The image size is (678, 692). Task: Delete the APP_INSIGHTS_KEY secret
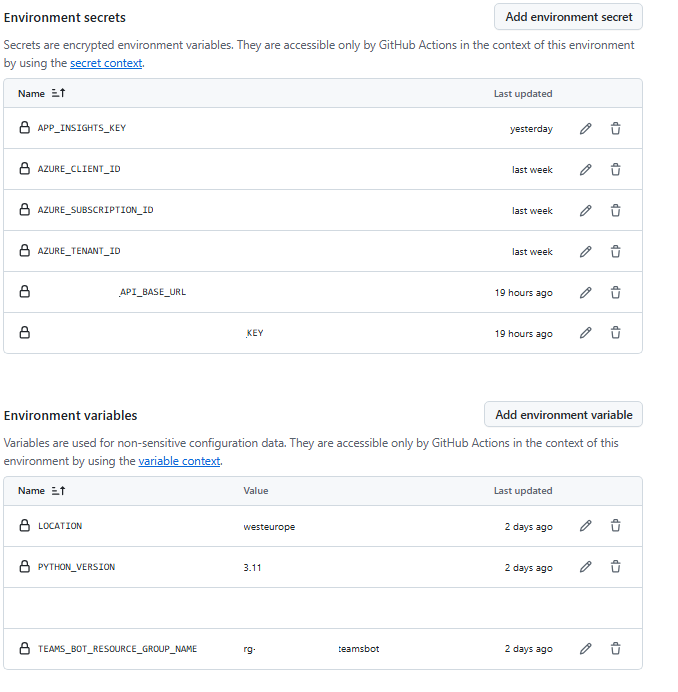tap(615, 128)
